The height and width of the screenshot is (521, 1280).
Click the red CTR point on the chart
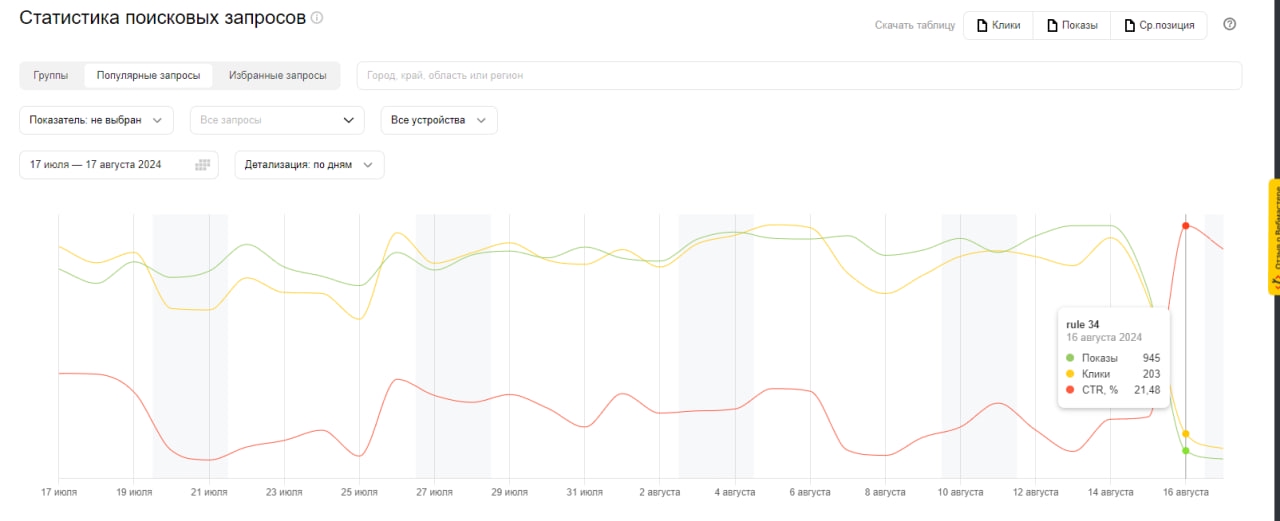[1186, 225]
